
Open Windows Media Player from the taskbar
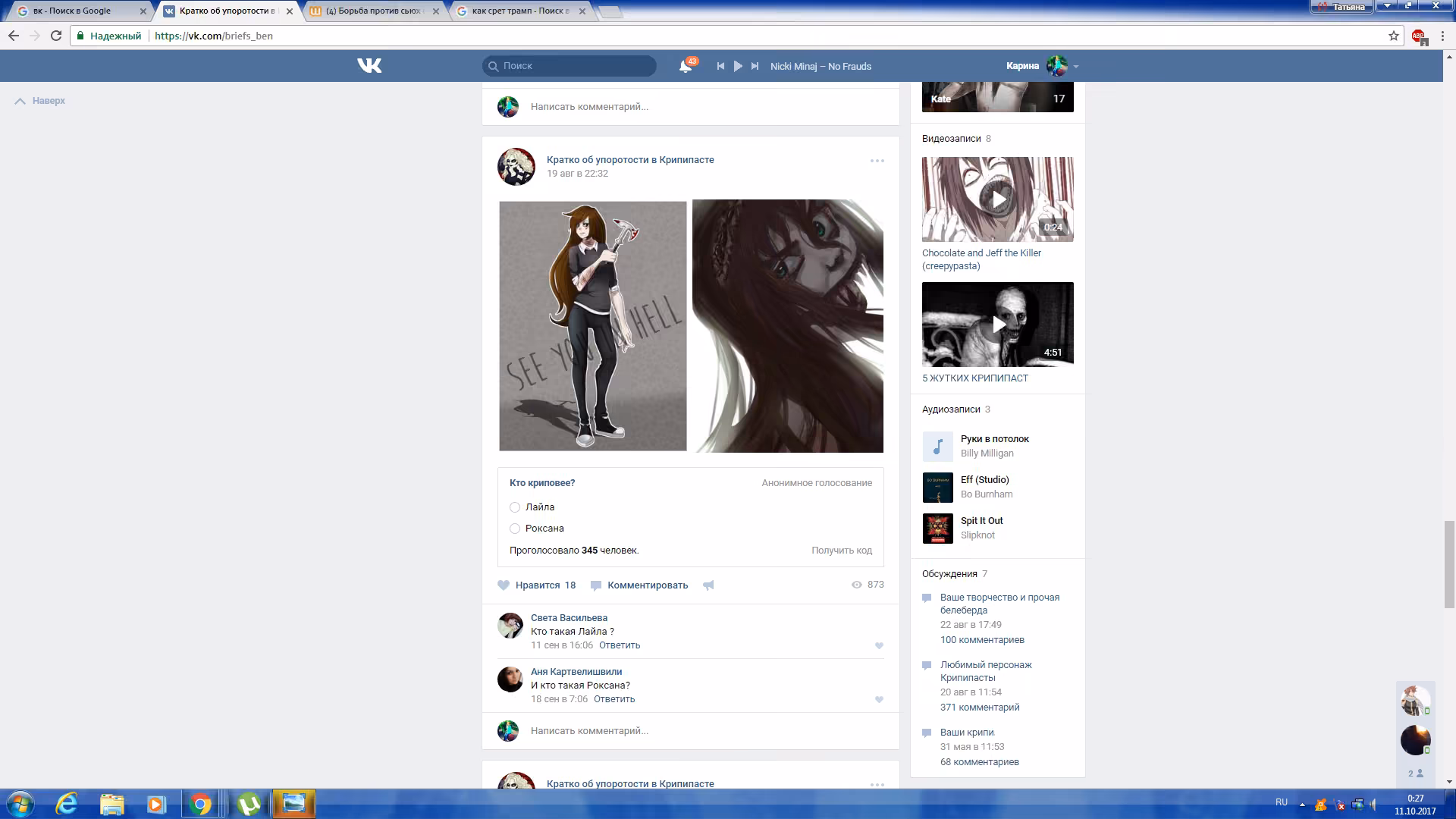[156, 804]
